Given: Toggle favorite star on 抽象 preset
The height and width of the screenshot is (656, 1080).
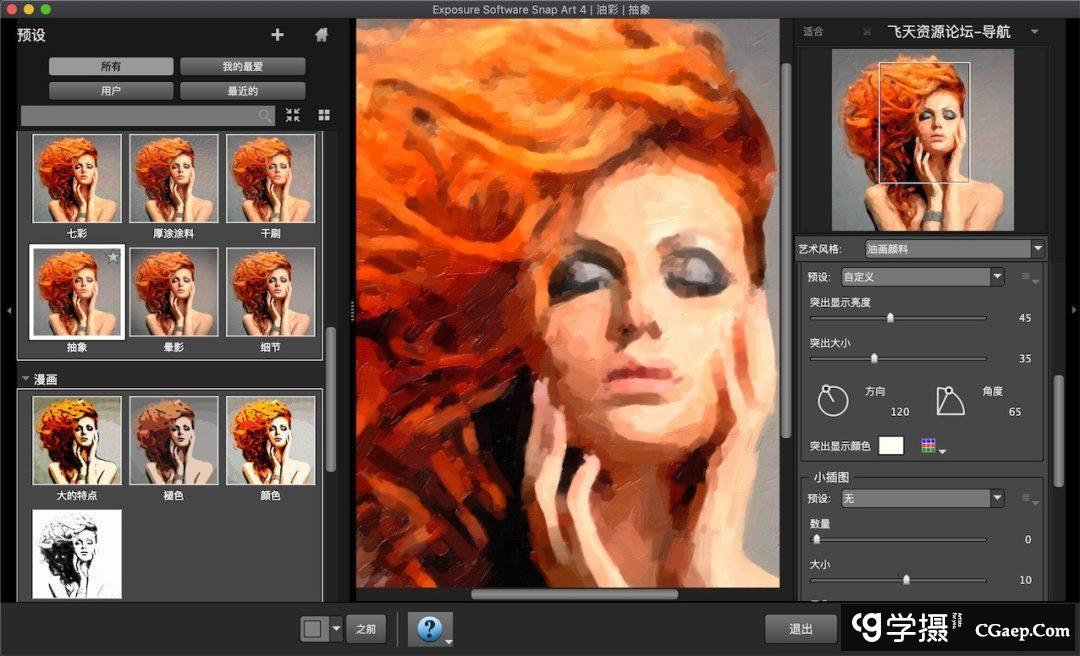Looking at the screenshot, I should (113, 258).
